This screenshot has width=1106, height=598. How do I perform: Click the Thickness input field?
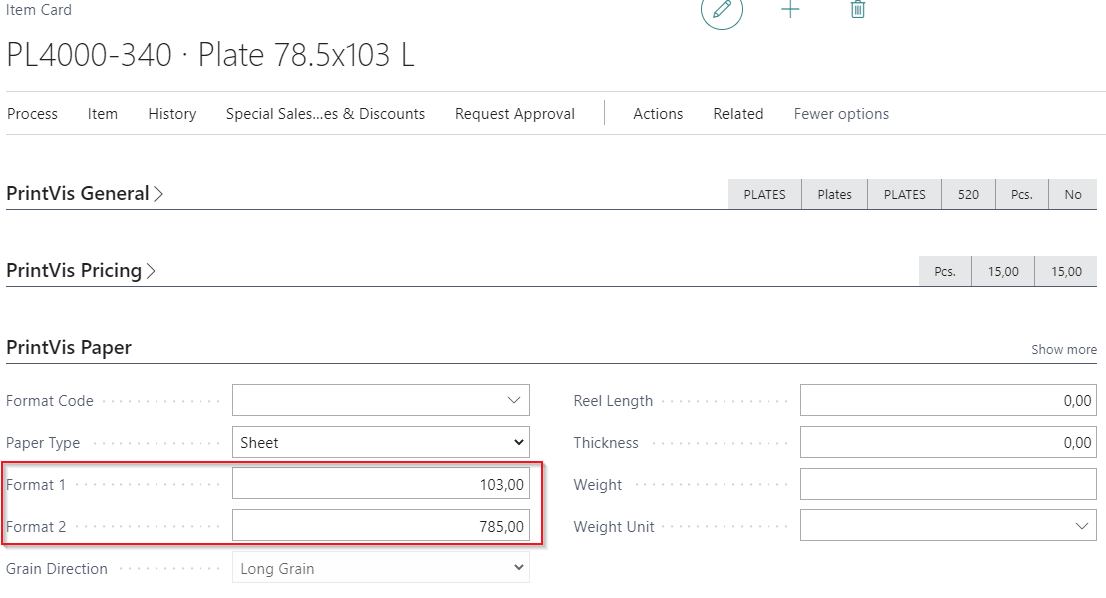click(x=947, y=443)
